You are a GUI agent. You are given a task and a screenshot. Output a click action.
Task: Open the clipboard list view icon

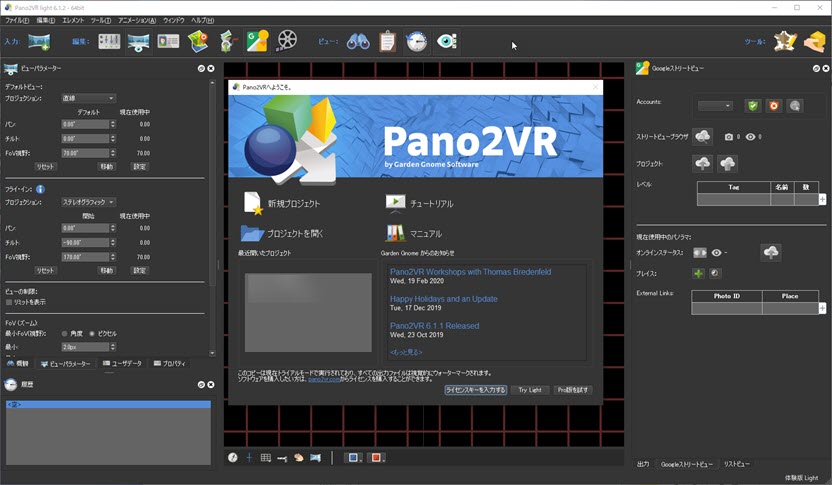(388, 41)
